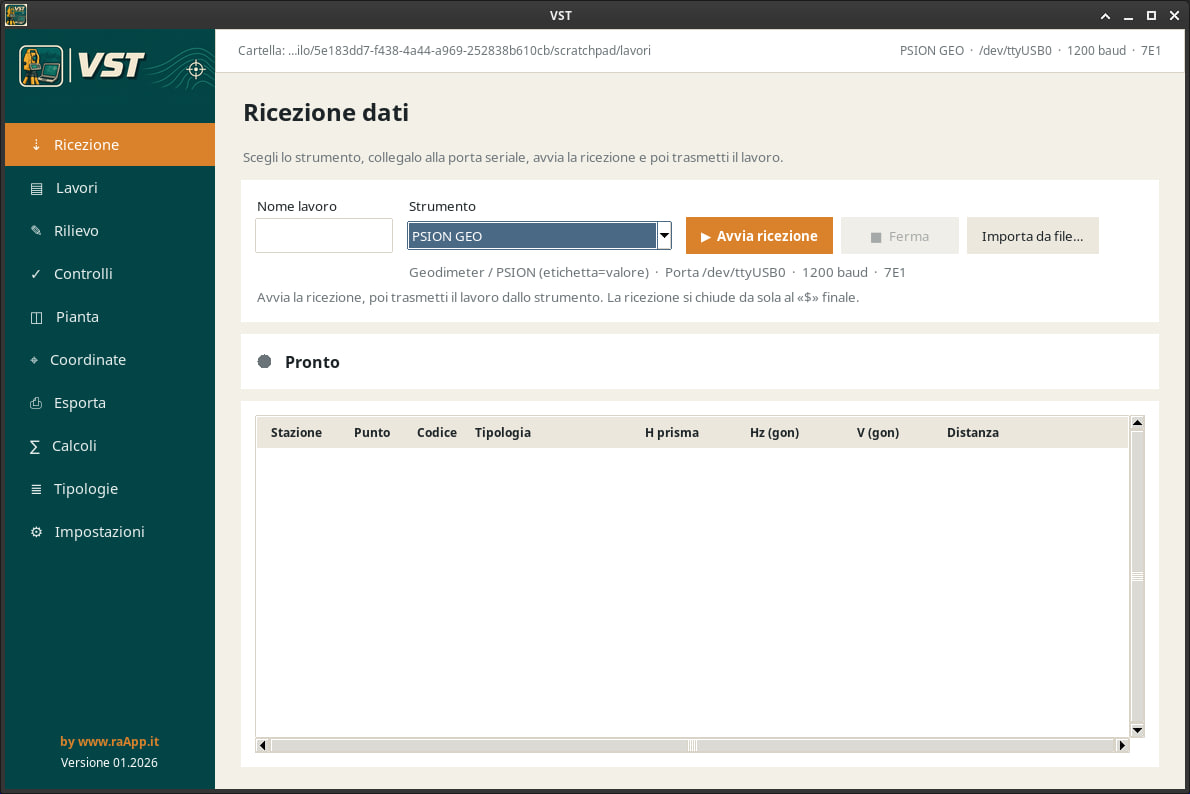Screen dimensions: 1190x794
Task: Click the Pronto status indicator dot
Action: pyautogui.click(x=264, y=361)
